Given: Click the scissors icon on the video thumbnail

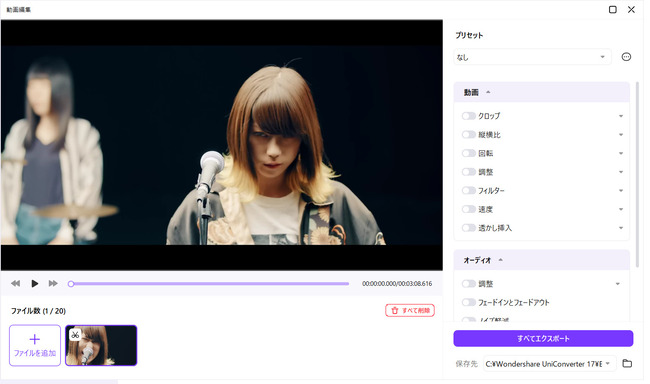Looking at the screenshot, I should point(75,334).
